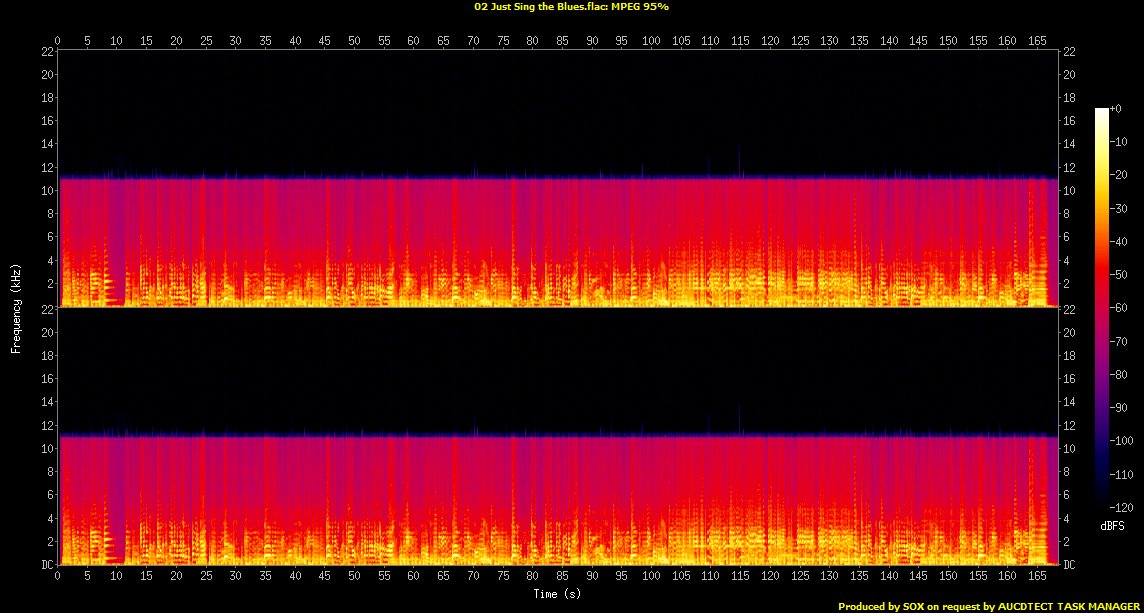
Task: Select the 165 second tick on the top time axis
Action: coord(1036,41)
